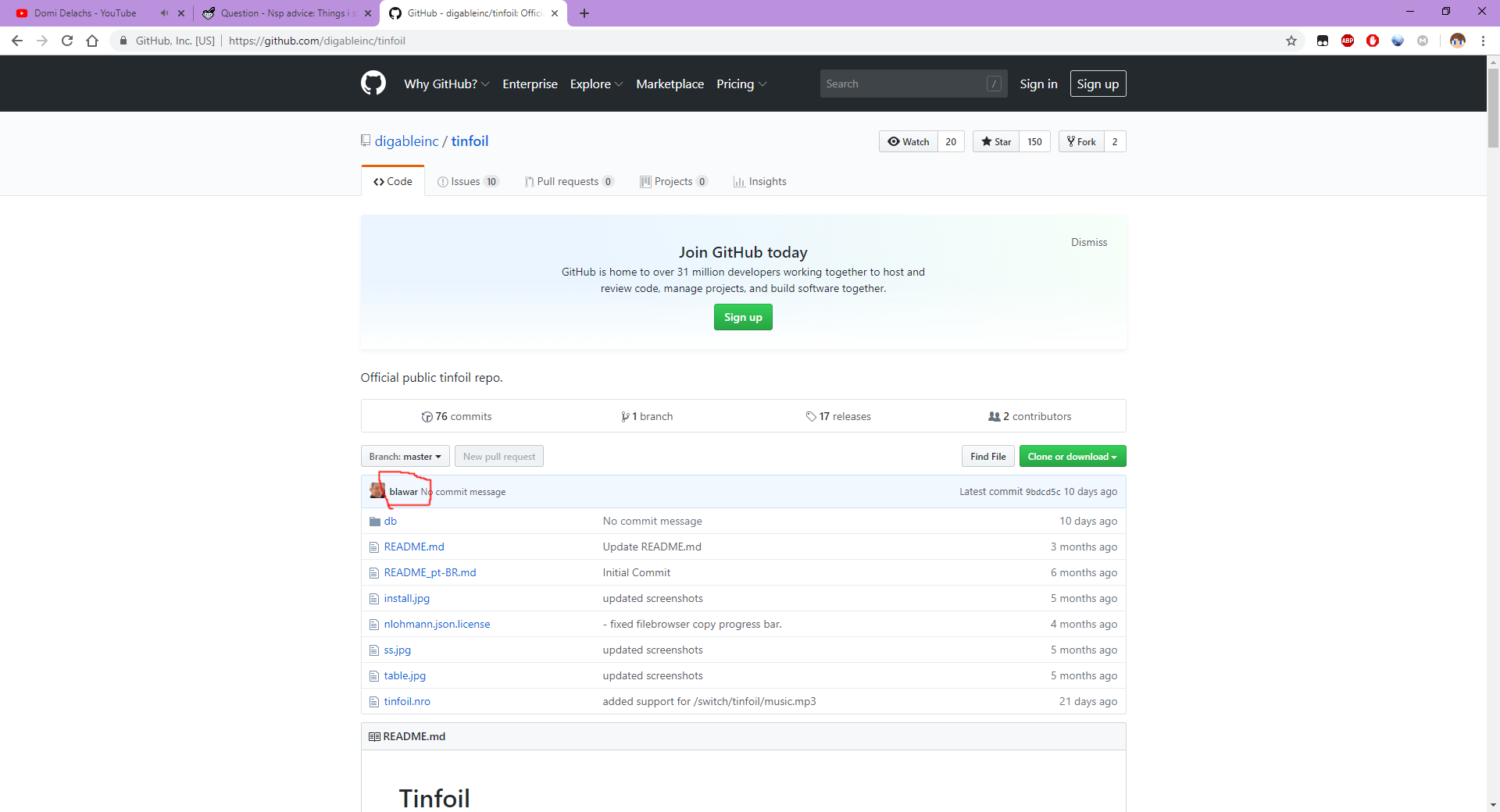Bookmark this page with the star icon
This screenshot has height=812, width=1500.
1291,41
